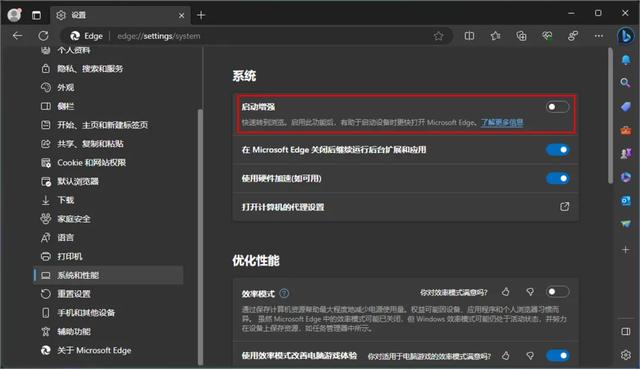Open the Games chess-piece sidebar icon

625,153
